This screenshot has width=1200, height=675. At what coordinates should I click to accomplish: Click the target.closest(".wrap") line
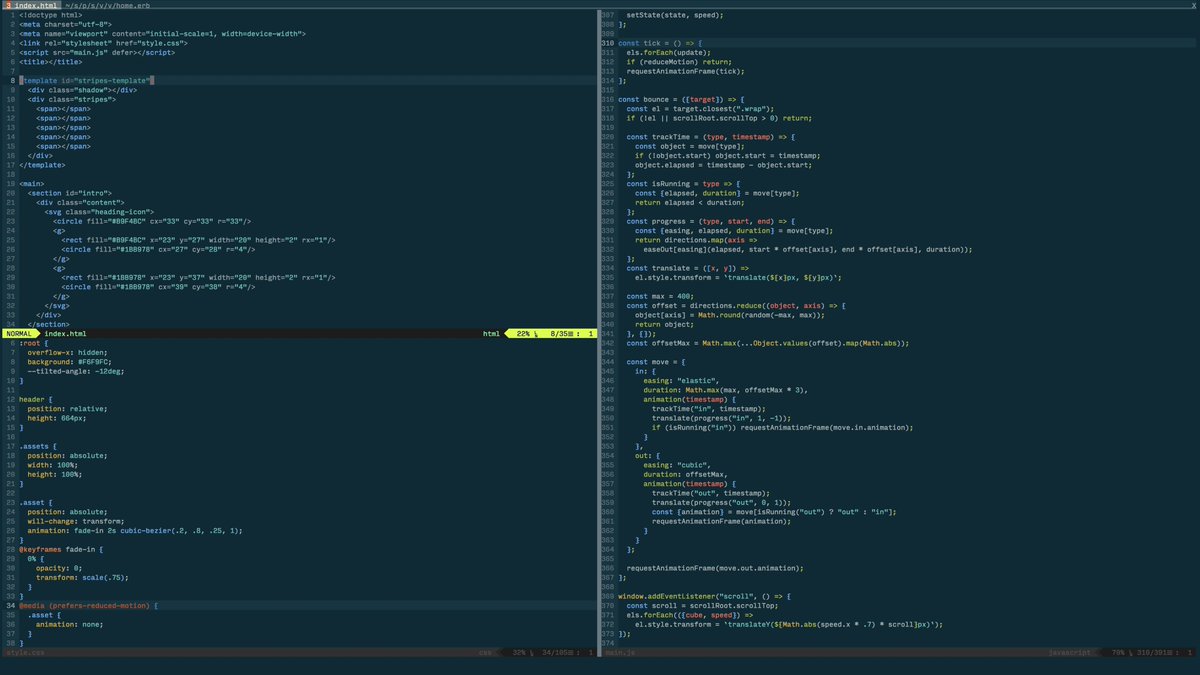pos(700,108)
